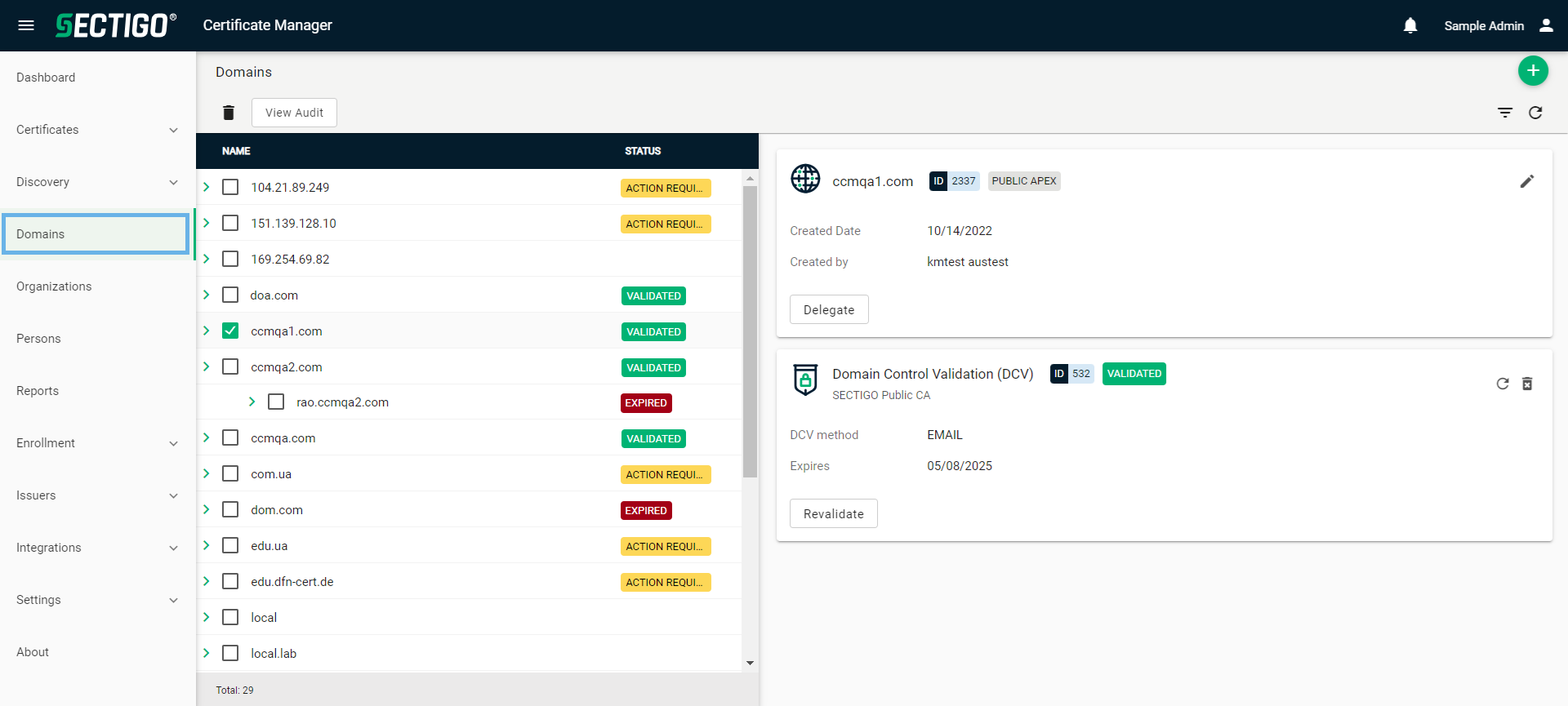Click the Sectigo logo
The image size is (1568, 706).
click(x=115, y=25)
